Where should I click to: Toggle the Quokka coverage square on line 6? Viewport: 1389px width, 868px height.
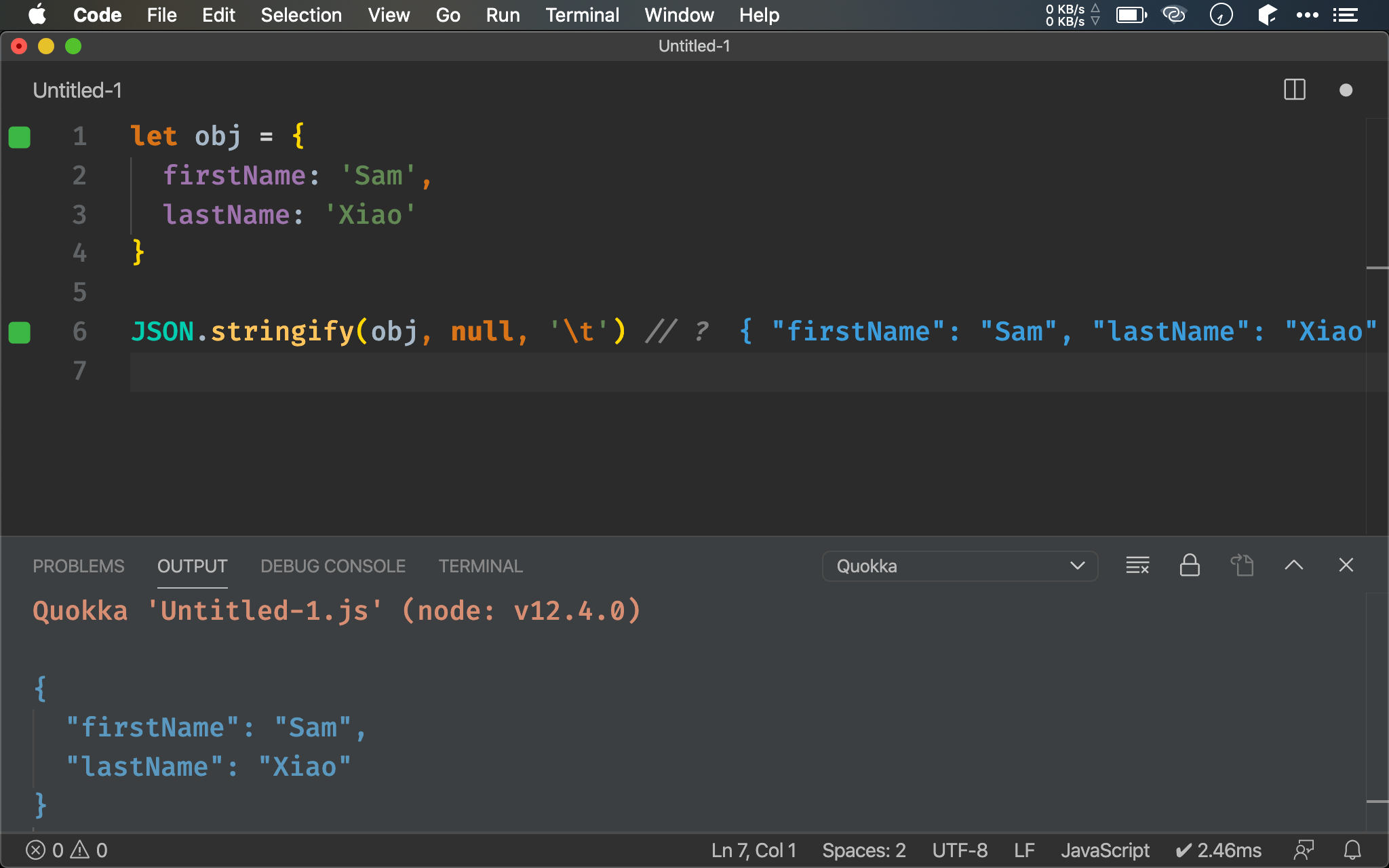pos(20,332)
